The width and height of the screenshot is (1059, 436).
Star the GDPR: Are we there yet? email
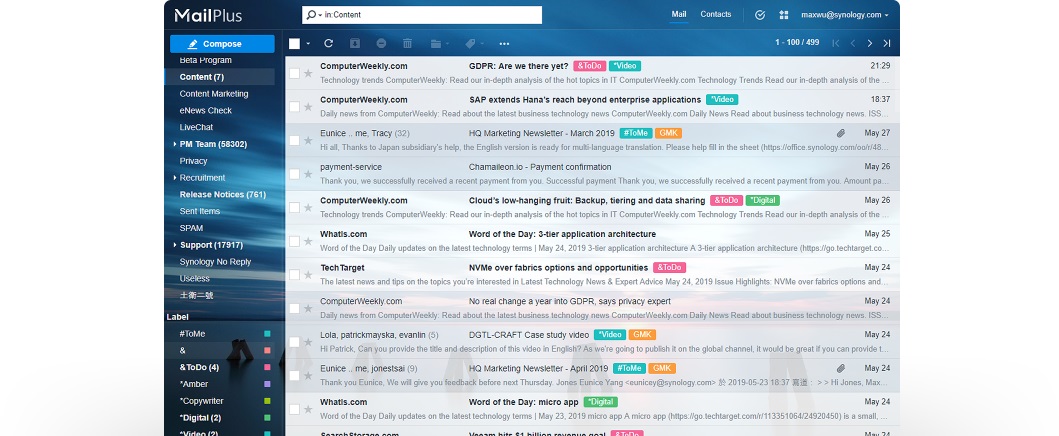click(x=308, y=73)
